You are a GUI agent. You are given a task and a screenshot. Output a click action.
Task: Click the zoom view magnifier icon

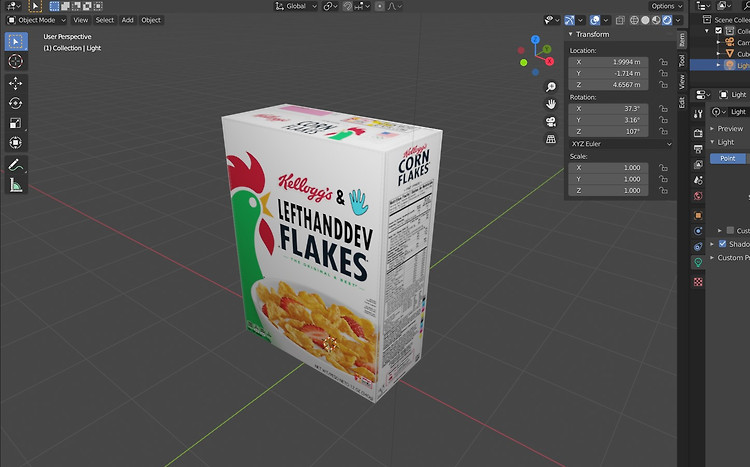(x=551, y=87)
